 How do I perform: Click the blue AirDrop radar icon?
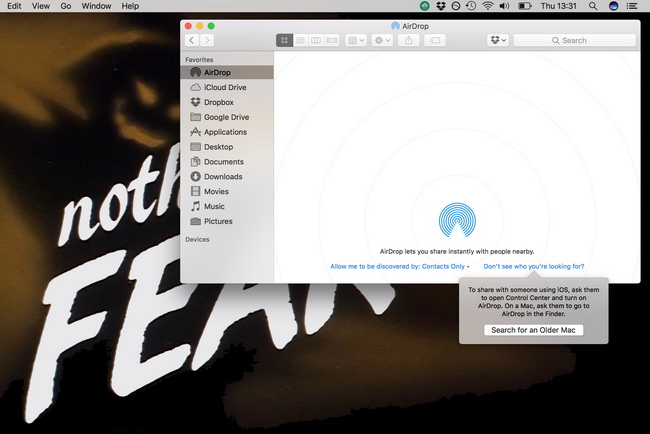457,220
